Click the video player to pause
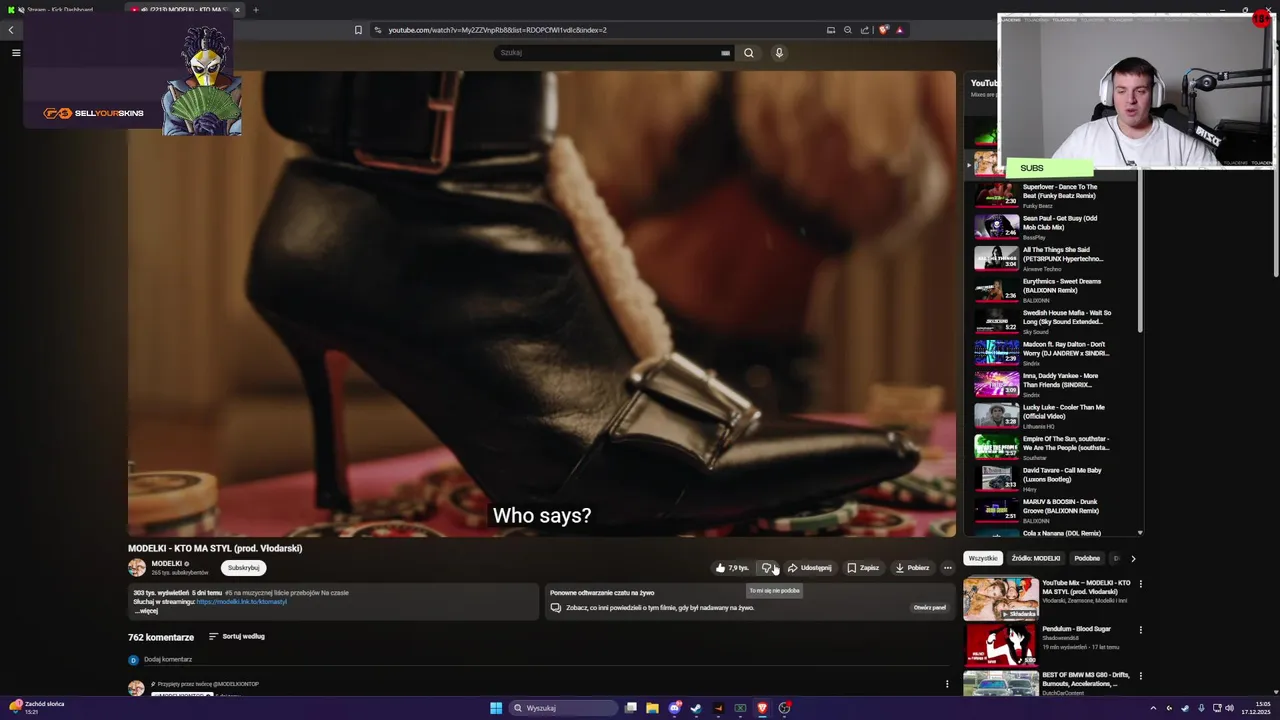 (x=541, y=303)
